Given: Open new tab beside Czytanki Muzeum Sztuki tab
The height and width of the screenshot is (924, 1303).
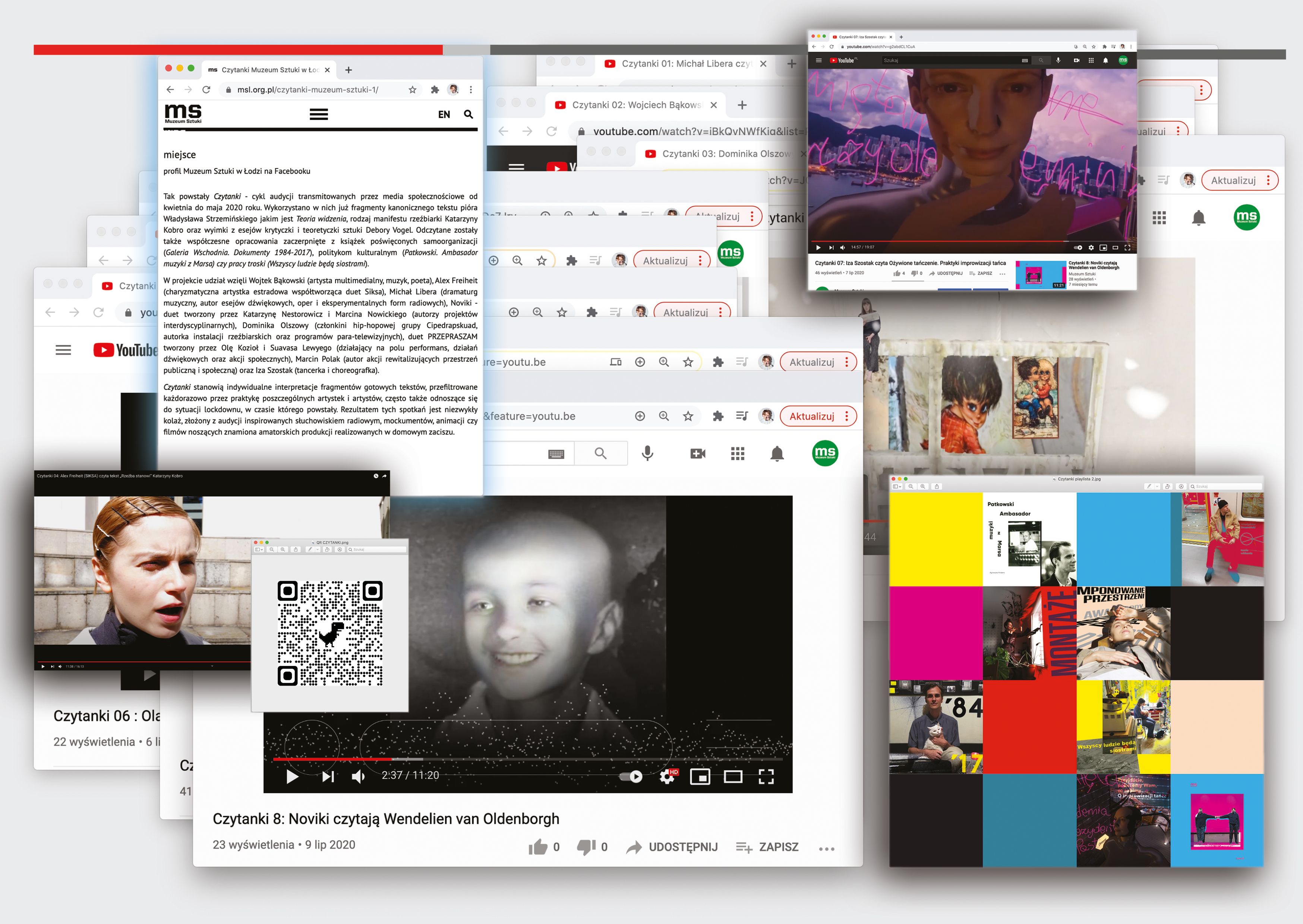Looking at the screenshot, I should (349, 70).
